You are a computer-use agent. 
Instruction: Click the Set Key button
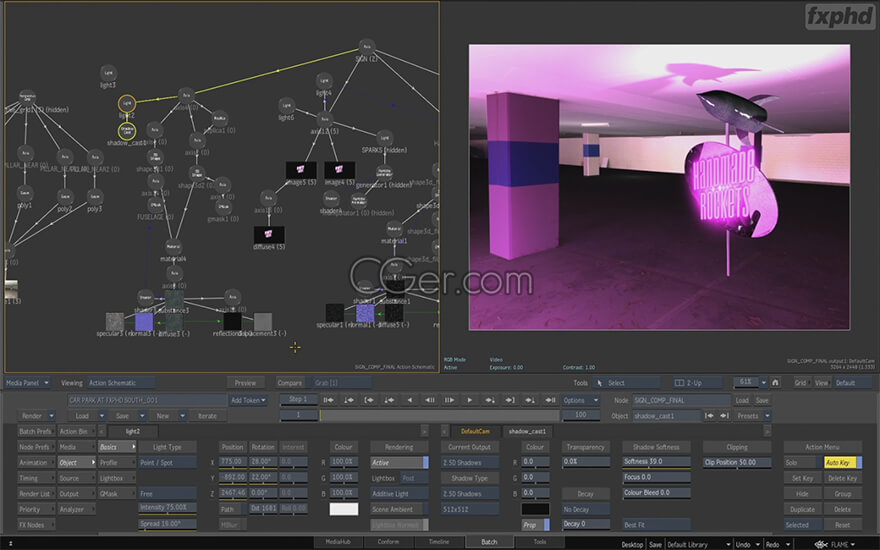point(803,478)
